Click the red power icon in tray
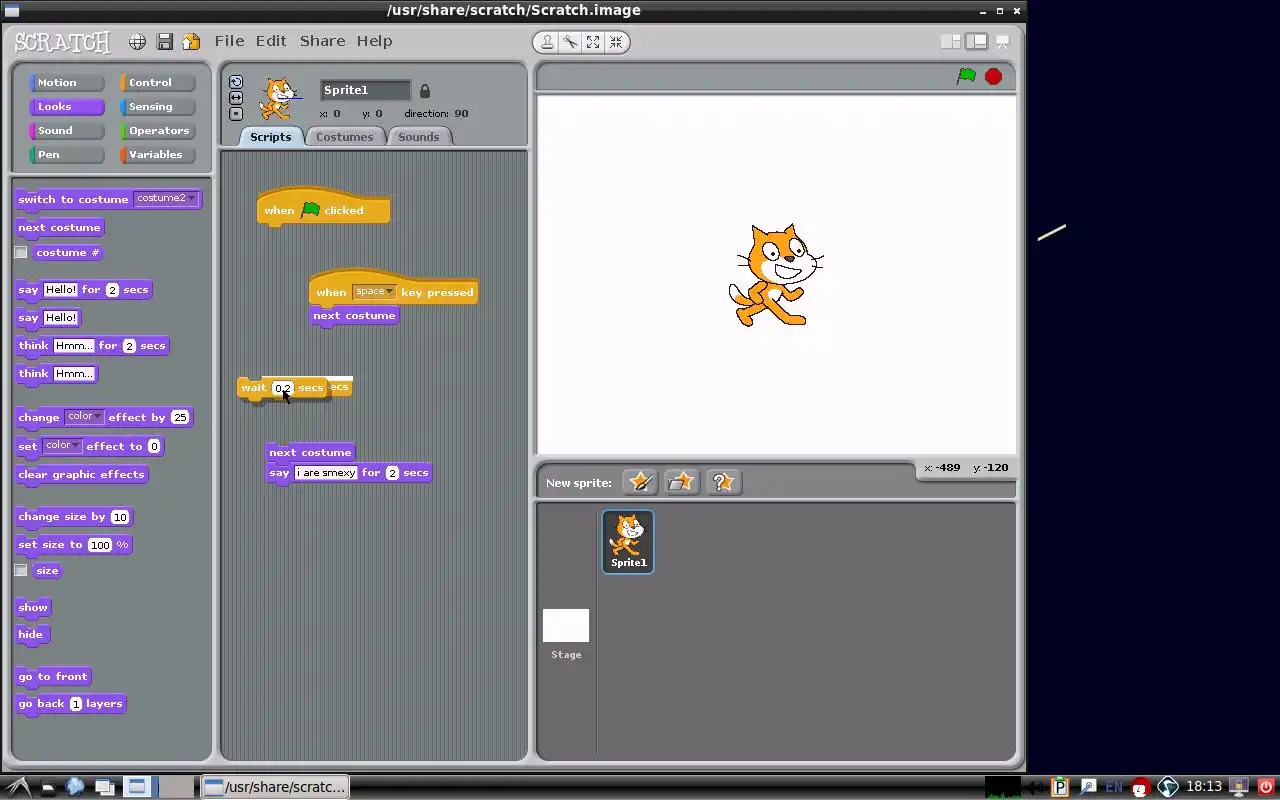Viewport: 1280px width, 800px height. coord(1266,787)
